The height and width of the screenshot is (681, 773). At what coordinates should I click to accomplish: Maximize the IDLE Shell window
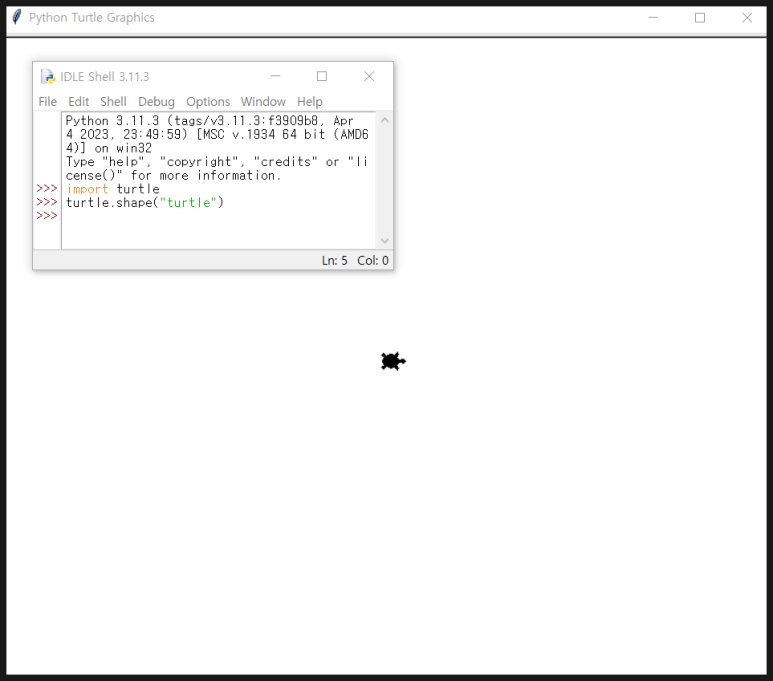[x=322, y=76]
